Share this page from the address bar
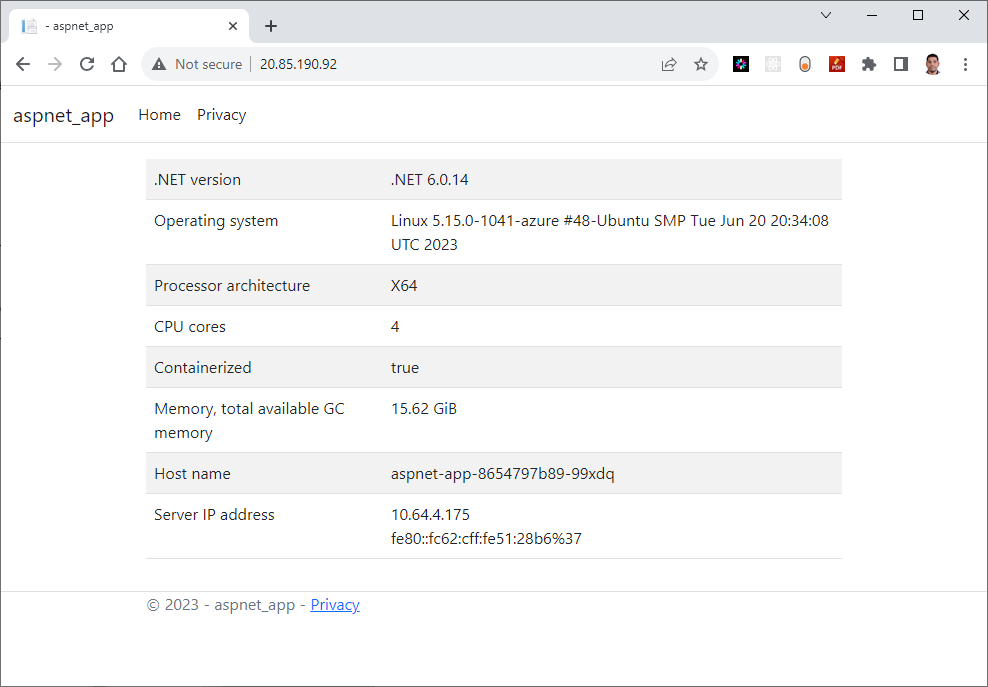 click(669, 64)
